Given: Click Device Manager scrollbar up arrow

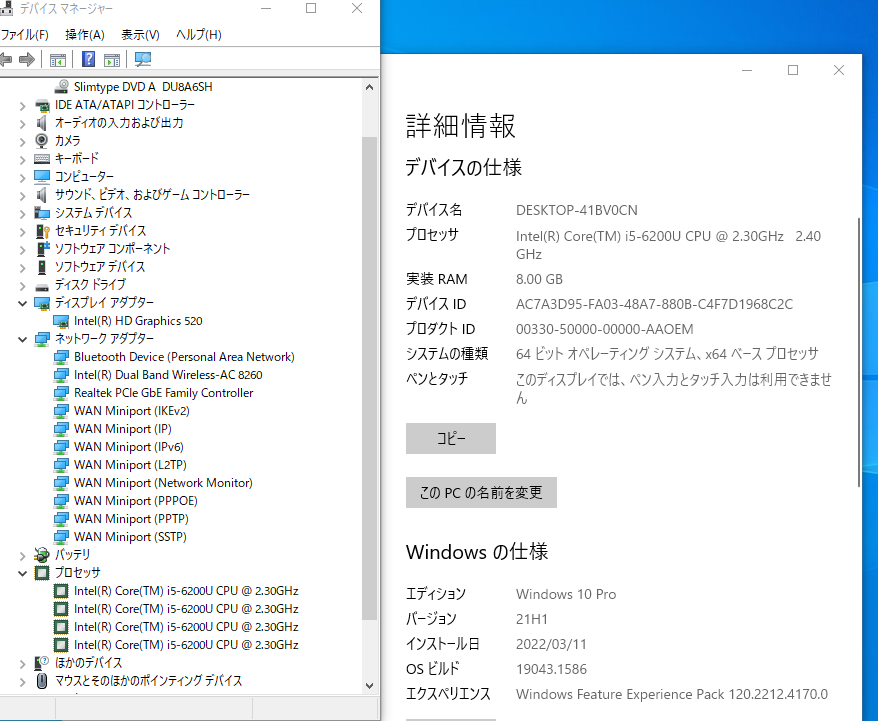Looking at the screenshot, I should (369, 87).
